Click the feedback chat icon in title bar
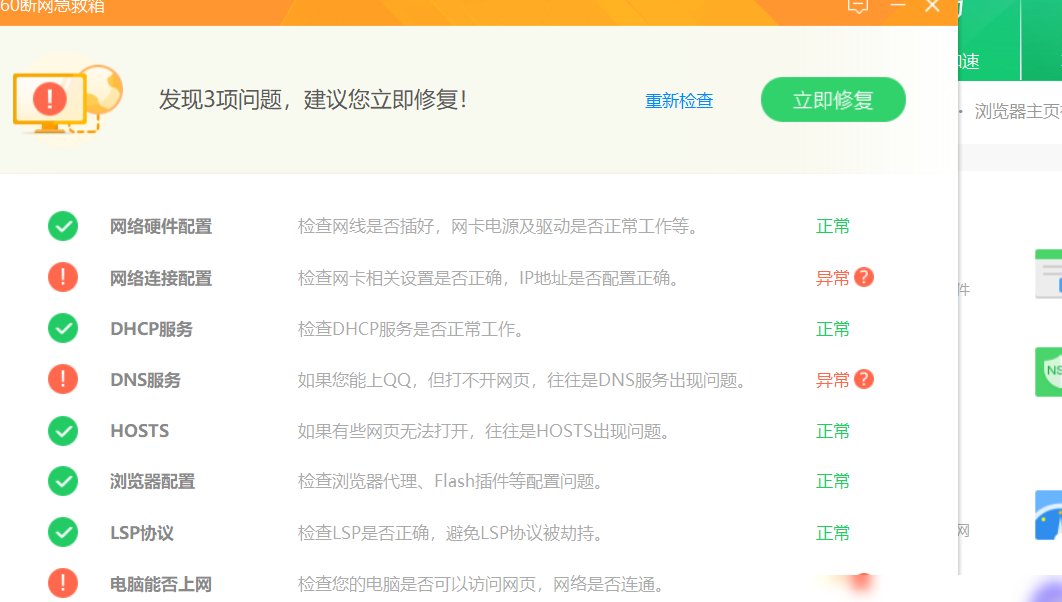Viewport: 1062px width, 602px height. tap(857, 6)
